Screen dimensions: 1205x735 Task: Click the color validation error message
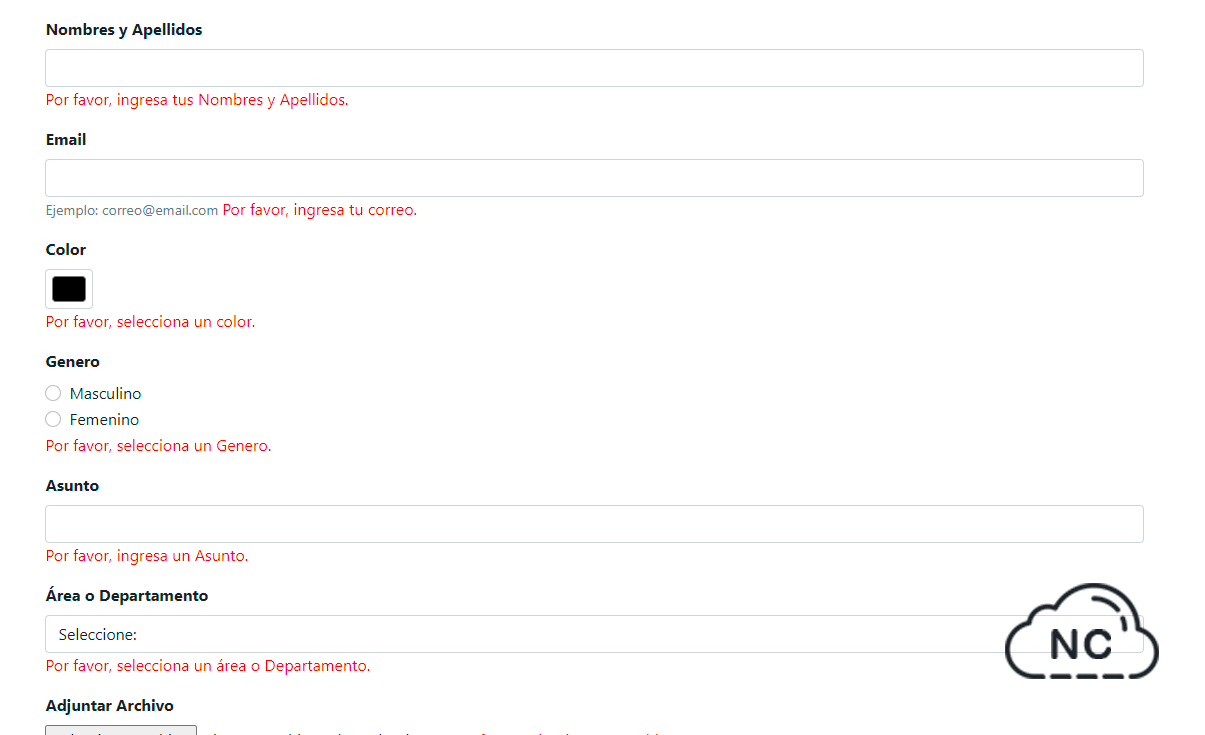click(150, 321)
